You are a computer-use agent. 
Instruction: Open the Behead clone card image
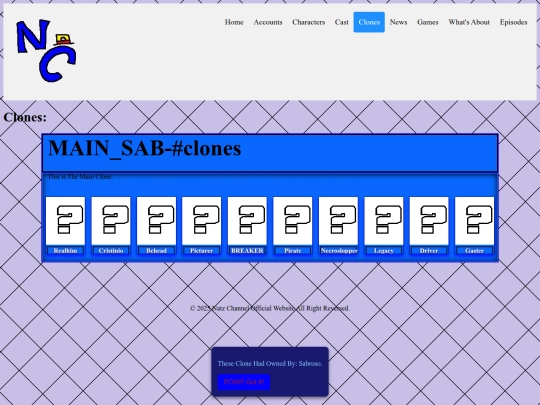(156, 221)
